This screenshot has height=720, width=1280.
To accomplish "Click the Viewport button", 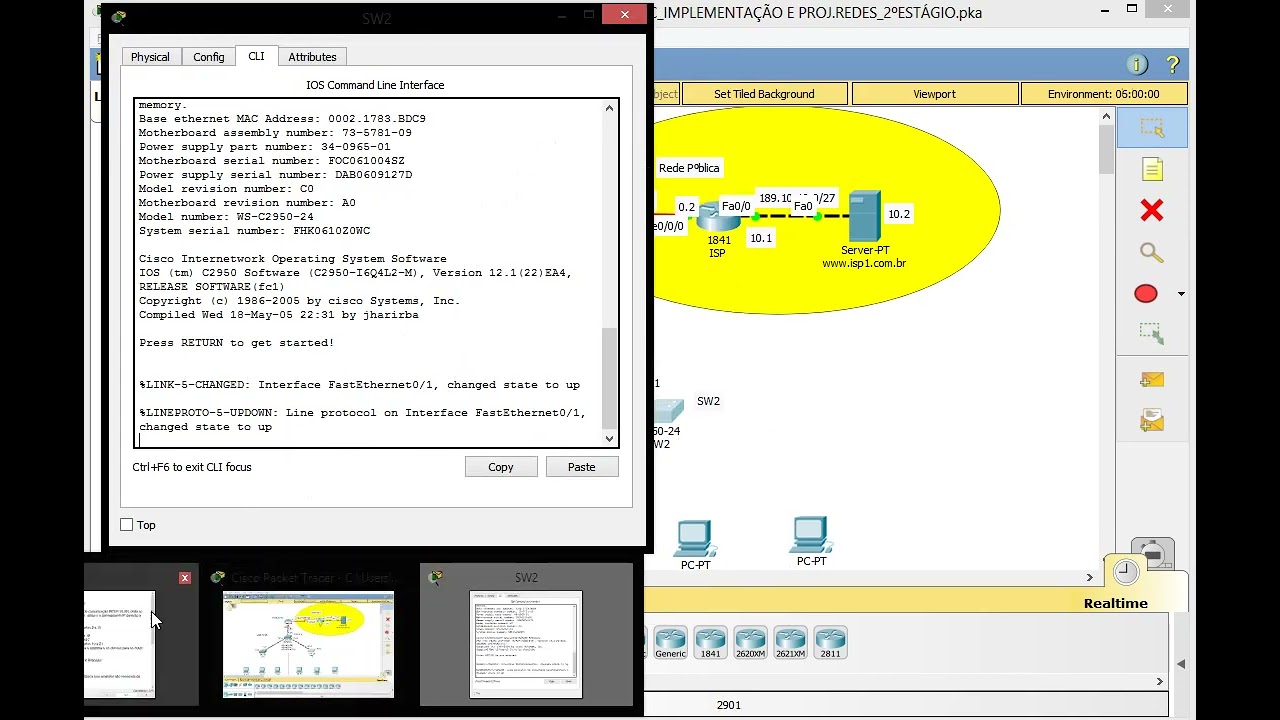I will pyautogui.click(x=934, y=94).
